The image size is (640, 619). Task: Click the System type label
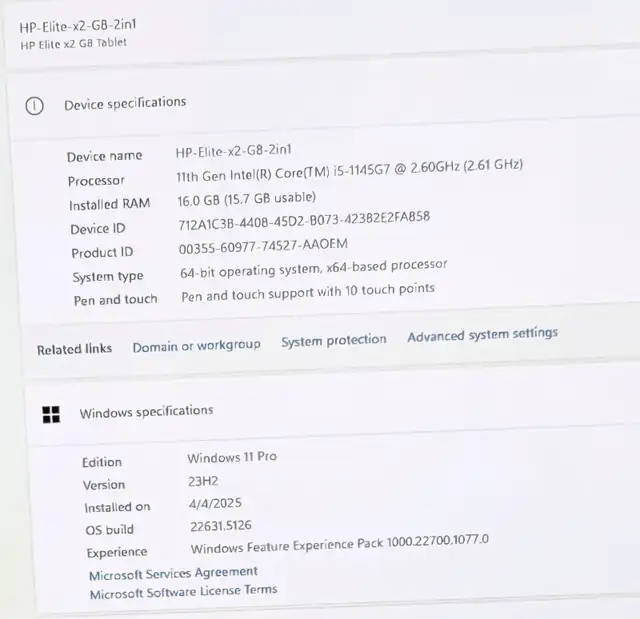(x=108, y=277)
